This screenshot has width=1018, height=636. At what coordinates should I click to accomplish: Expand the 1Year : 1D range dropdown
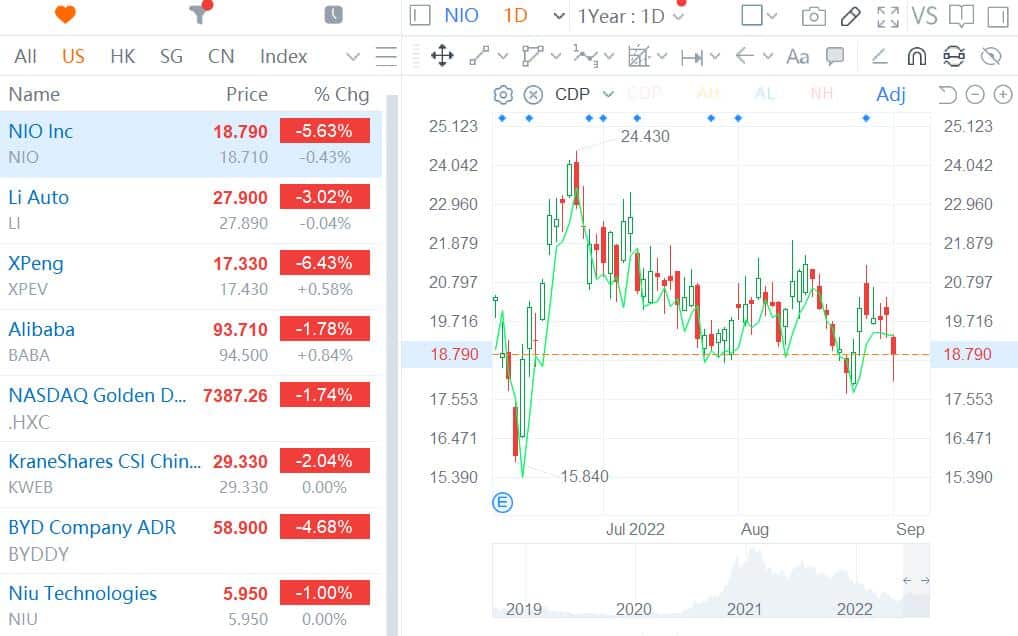pyautogui.click(x=633, y=16)
